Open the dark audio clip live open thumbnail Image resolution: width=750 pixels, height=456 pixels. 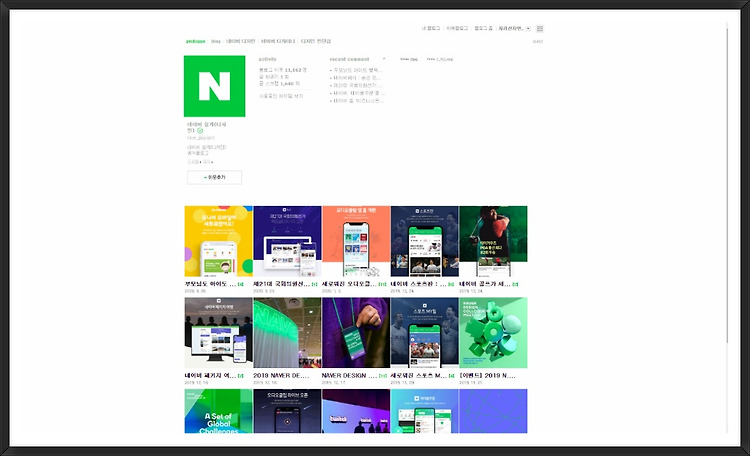click(287, 411)
